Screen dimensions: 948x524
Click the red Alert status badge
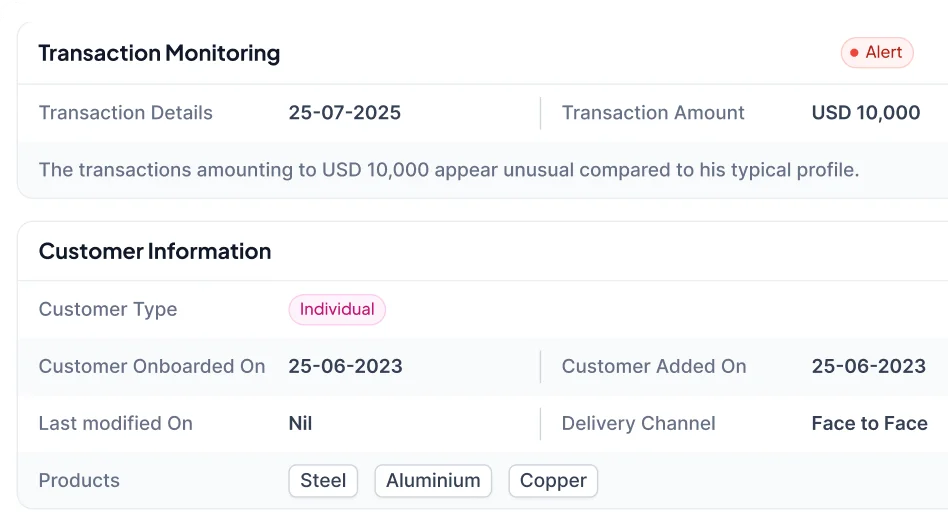pyautogui.click(x=877, y=53)
